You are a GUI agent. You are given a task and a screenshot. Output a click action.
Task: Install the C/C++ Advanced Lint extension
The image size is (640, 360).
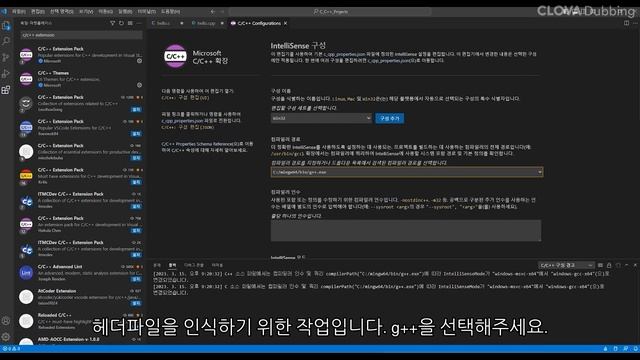pyautogui.click(x=136, y=279)
